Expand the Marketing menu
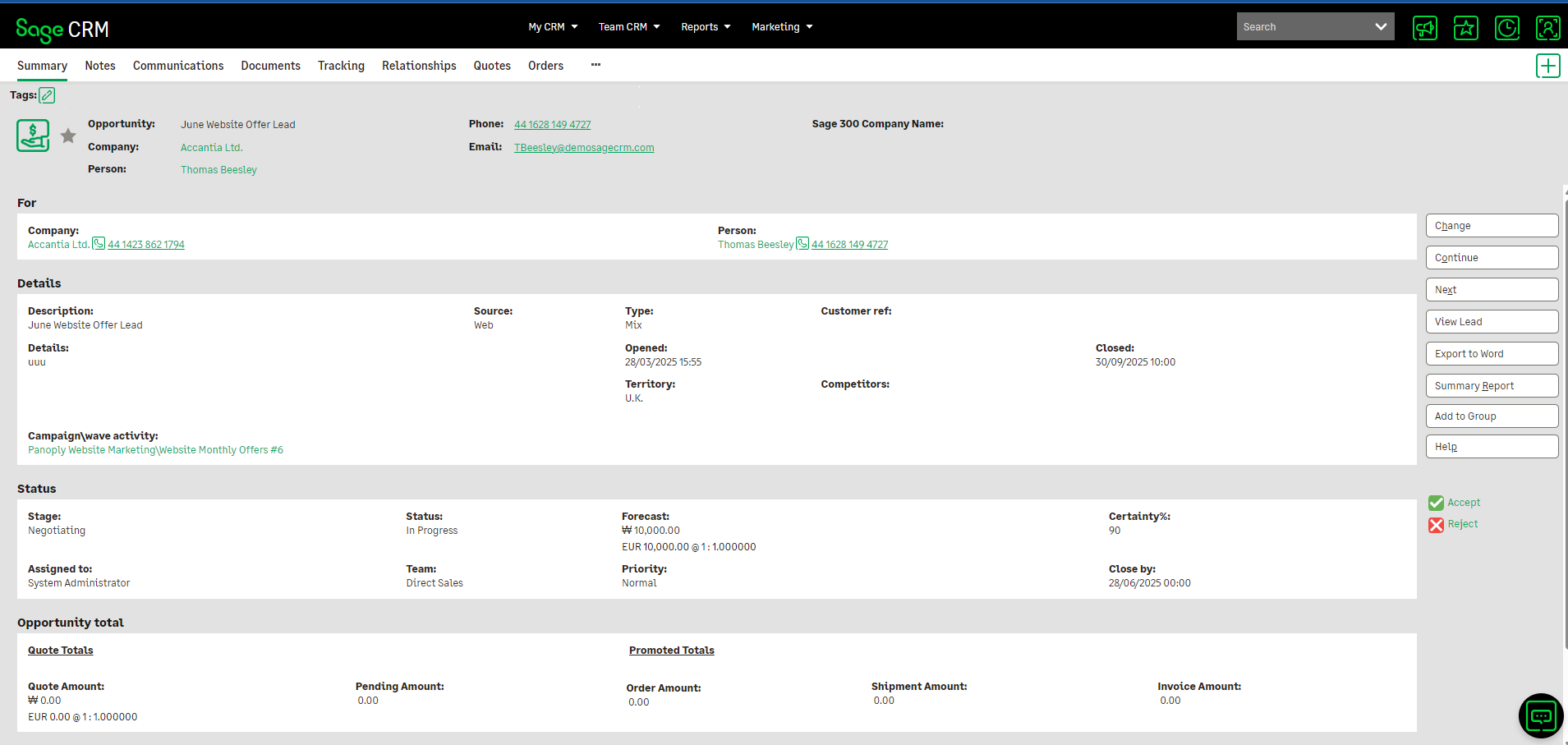 (782, 27)
